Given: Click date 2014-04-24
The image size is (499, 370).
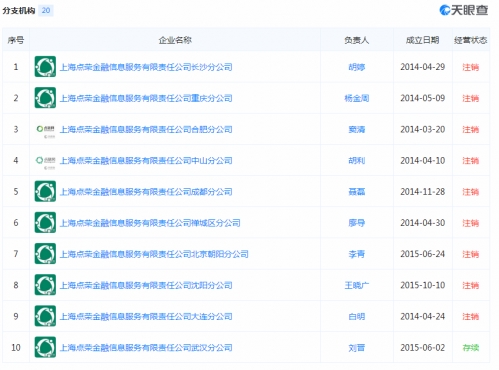Looking at the screenshot, I should (x=423, y=316).
